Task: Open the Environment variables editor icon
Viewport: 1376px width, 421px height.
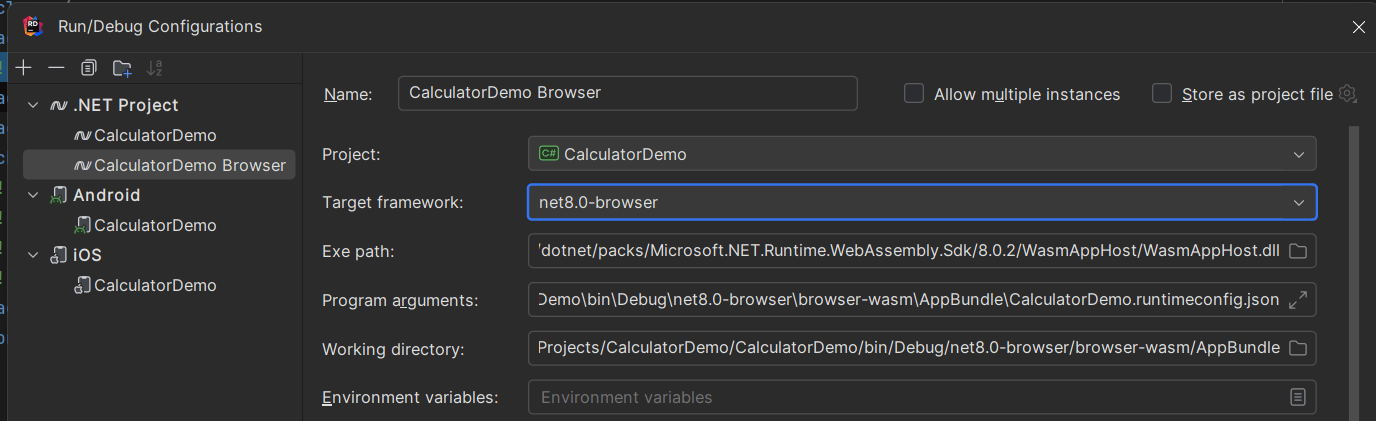Action: pos(1298,397)
